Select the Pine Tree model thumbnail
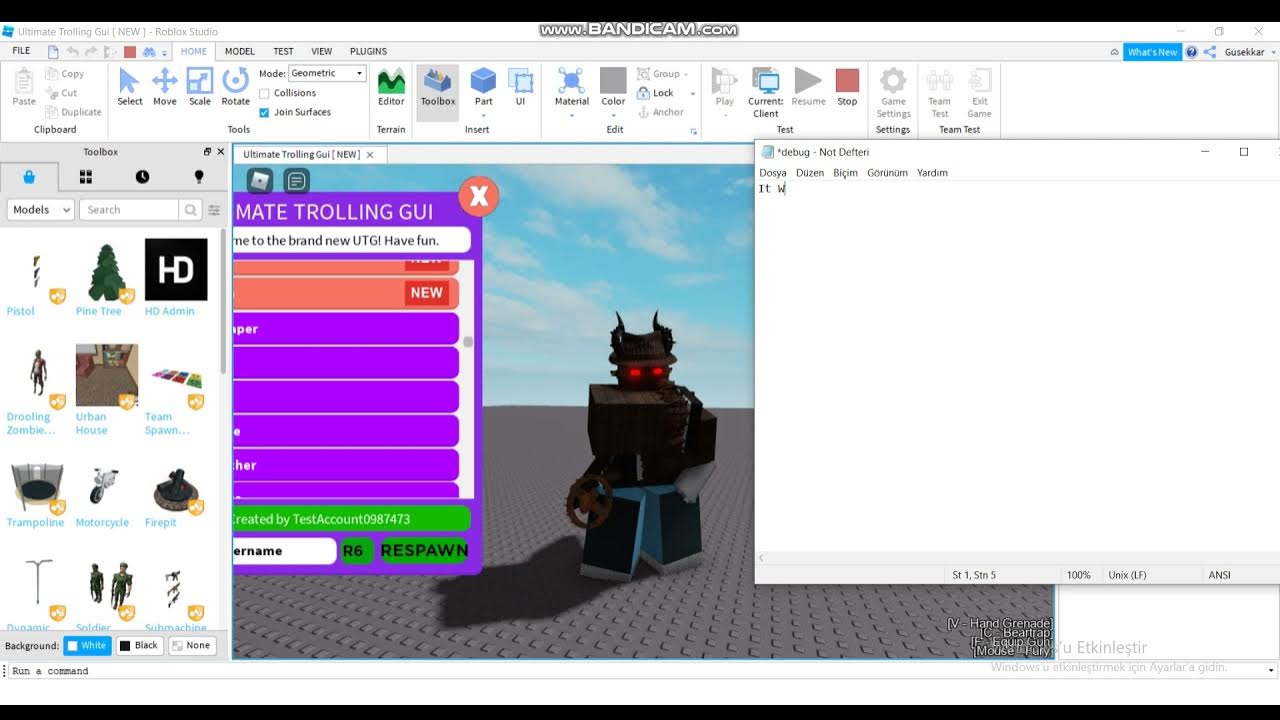The height and width of the screenshot is (720, 1280). [107, 270]
